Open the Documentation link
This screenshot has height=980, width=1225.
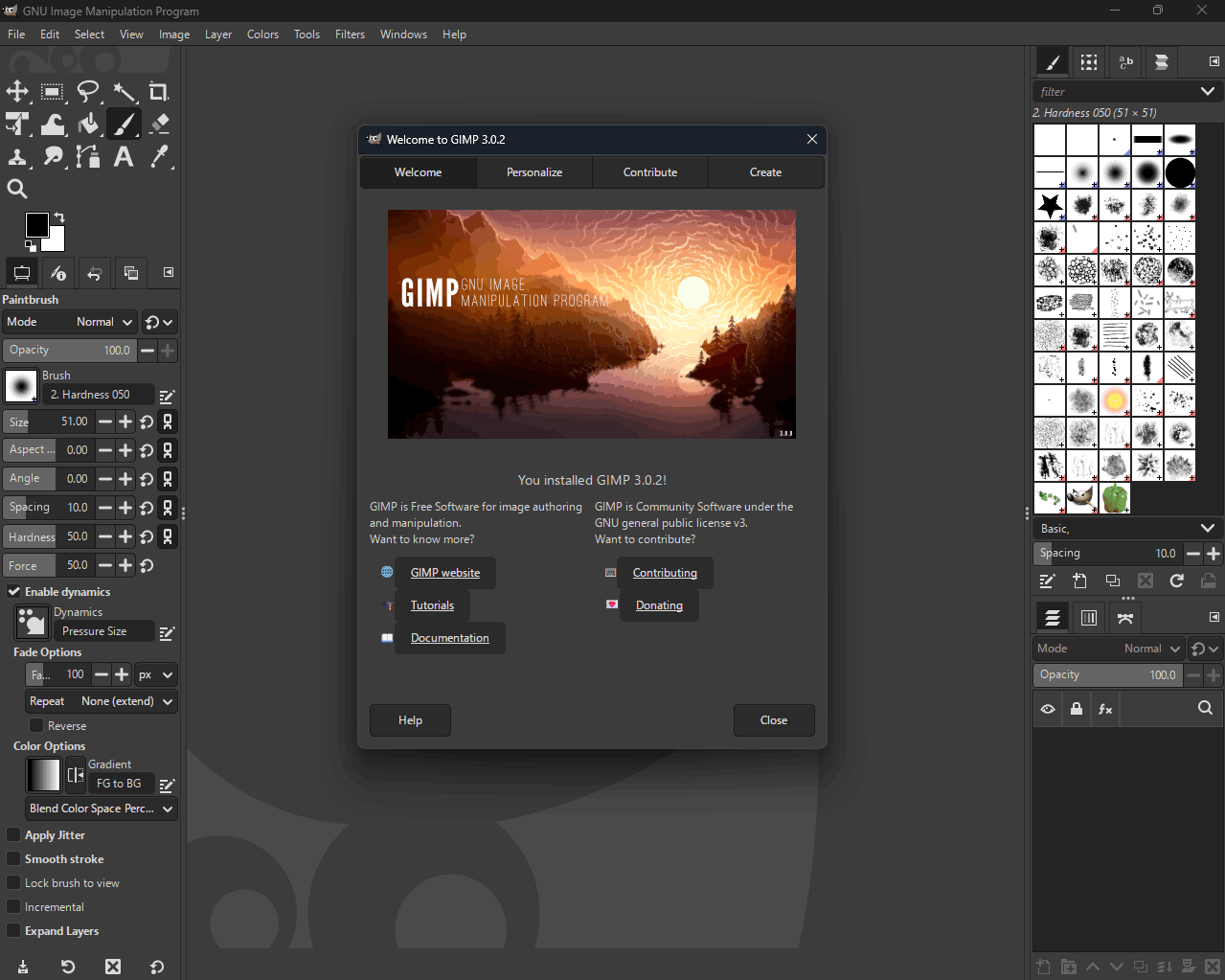coord(449,638)
